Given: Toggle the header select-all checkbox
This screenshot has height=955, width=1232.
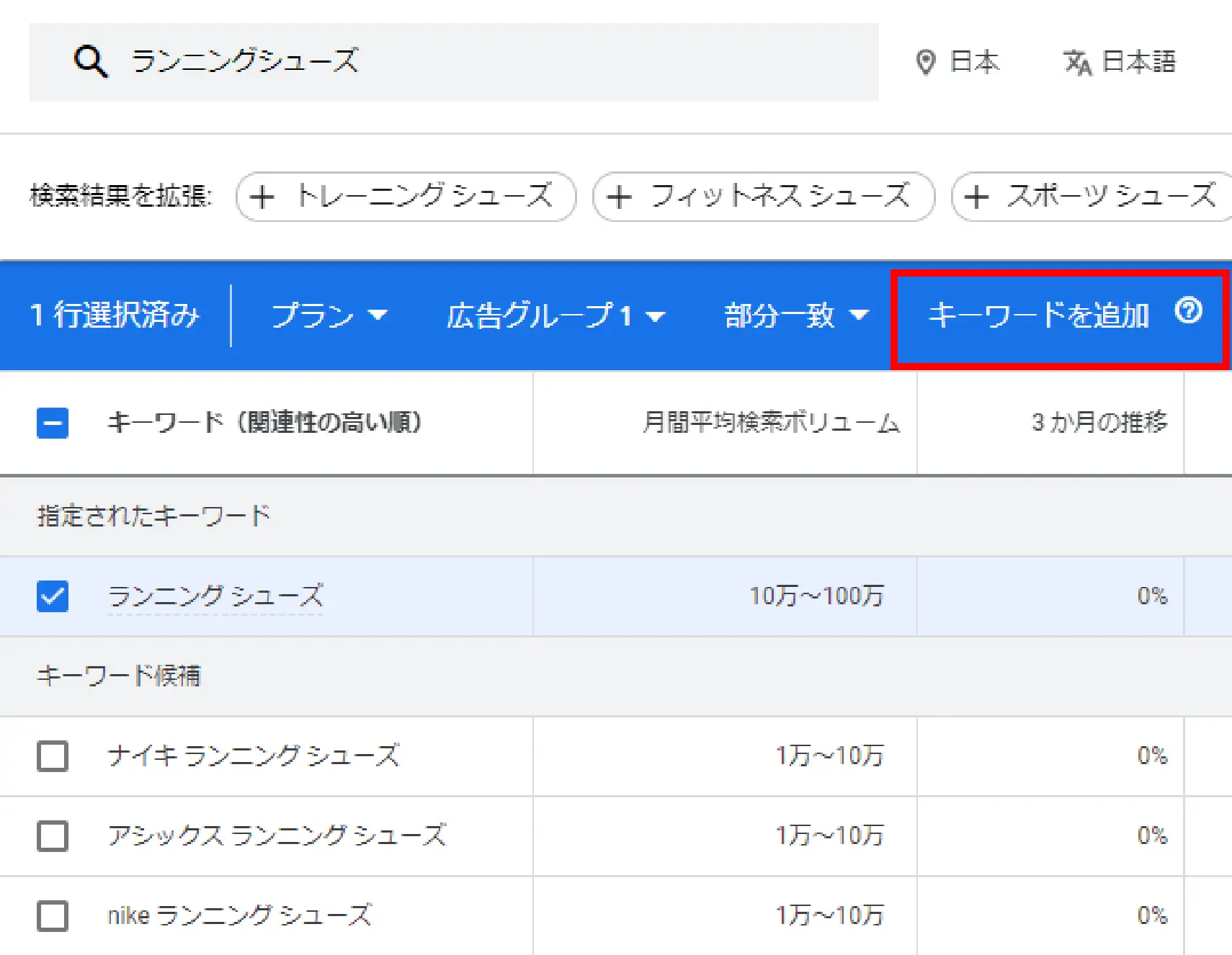Looking at the screenshot, I should coord(53,423).
